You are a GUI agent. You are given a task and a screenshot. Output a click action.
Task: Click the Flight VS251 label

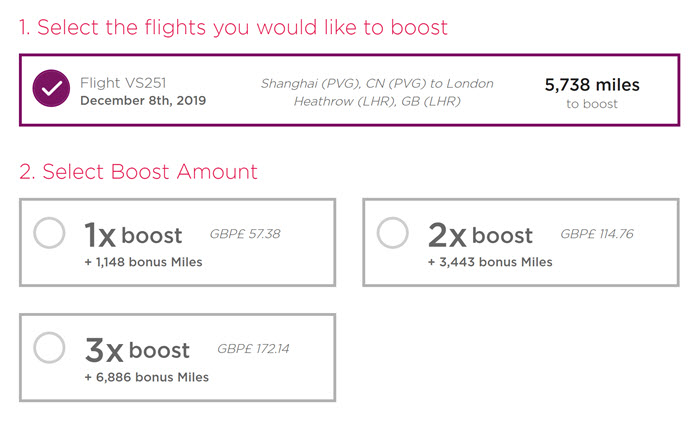pyautogui.click(x=123, y=83)
